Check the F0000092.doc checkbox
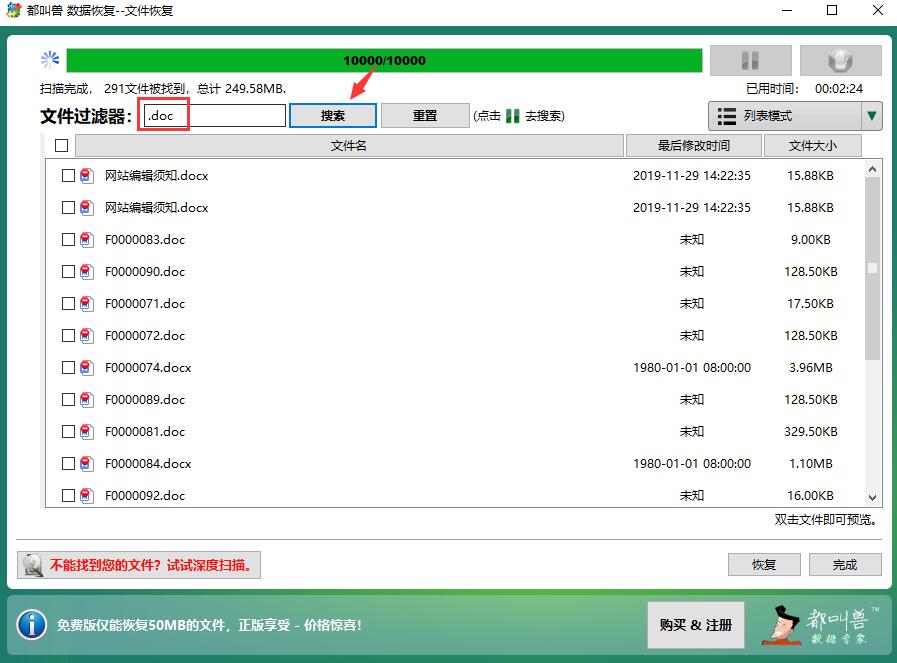Screen dimensions: 897x663 (x=68, y=495)
